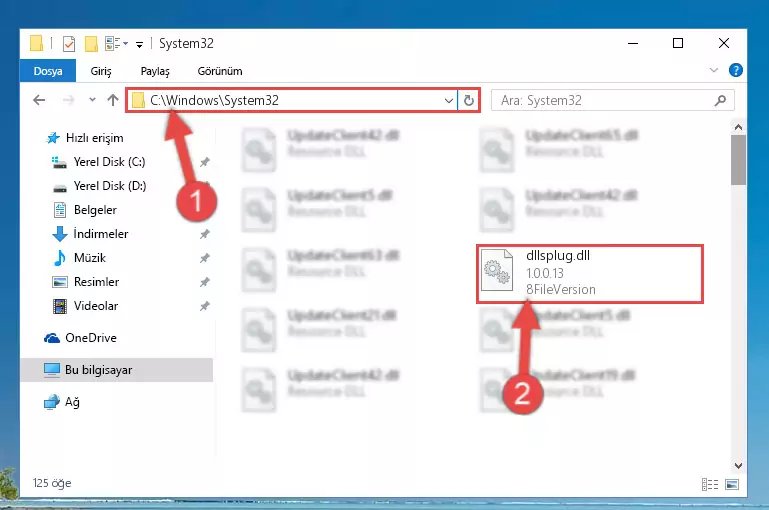Image resolution: width=769 pixels, height=510 pixels.
Task: Switch to the Görünüm tab
Action: click(220, 71)
